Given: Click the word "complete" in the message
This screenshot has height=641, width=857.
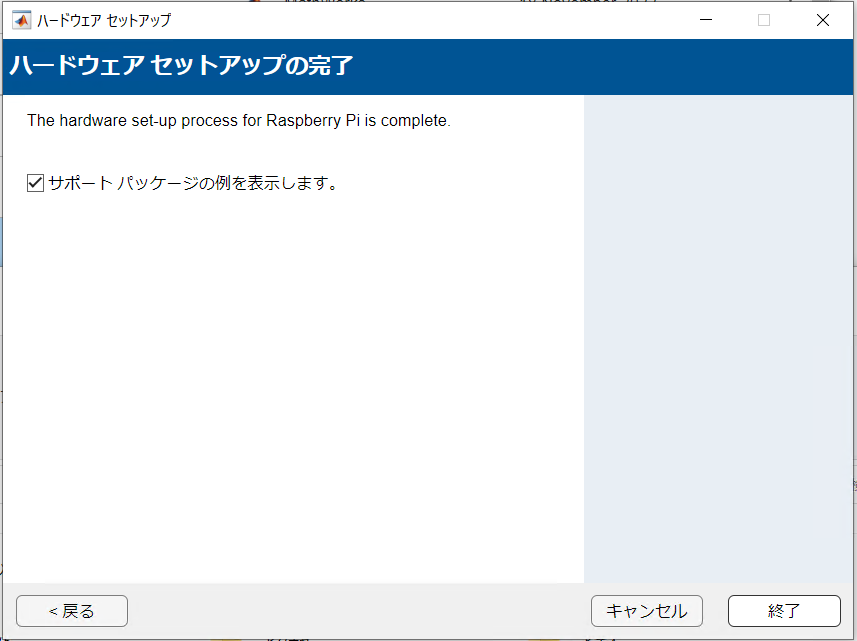Looking at the screenshot, I should [x=419, y=121].
